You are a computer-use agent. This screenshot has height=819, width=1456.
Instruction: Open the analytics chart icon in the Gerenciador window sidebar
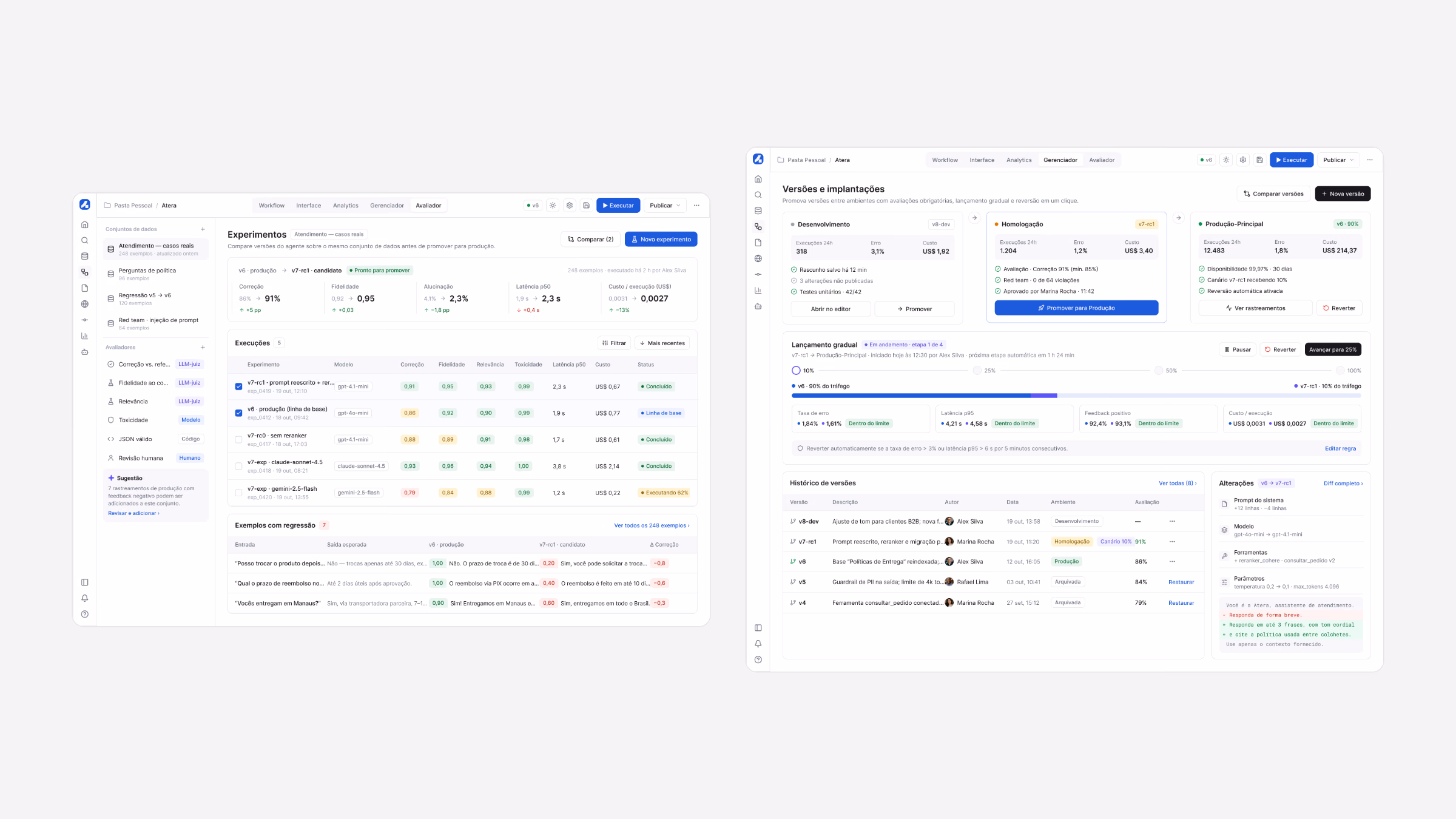coord(758,291)
